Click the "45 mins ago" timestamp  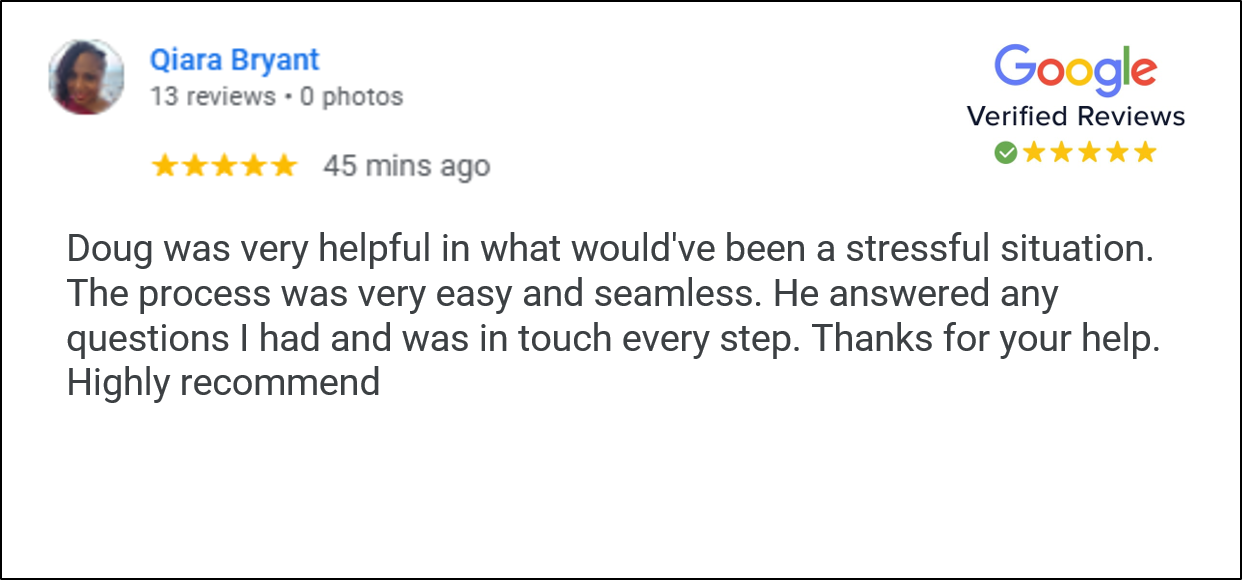tap(406, 166)
